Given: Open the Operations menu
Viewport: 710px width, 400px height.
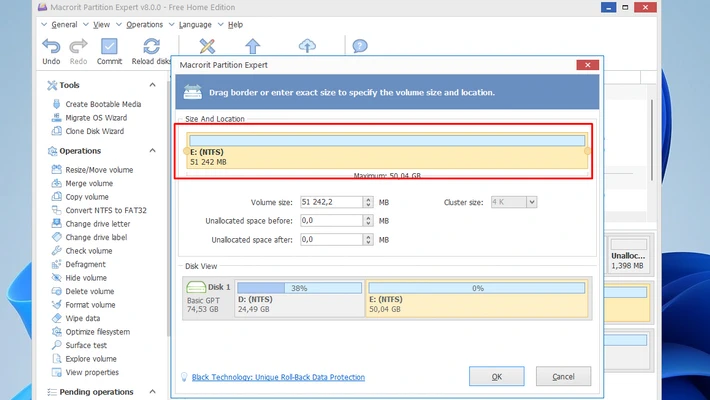Looking at the screenshot, I should pyautogui.click(x=144, y=24).
